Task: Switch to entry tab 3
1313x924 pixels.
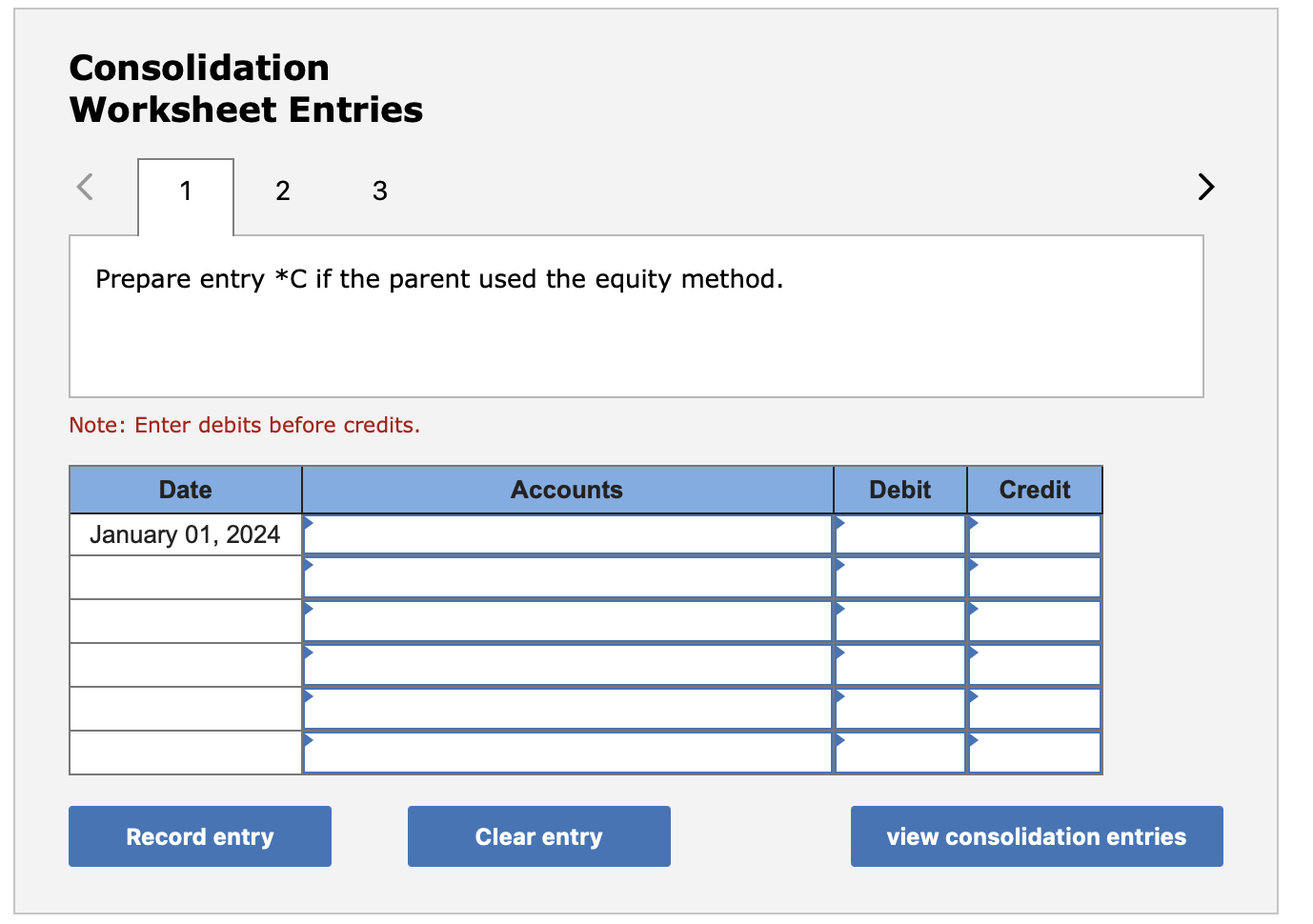Action: coord(379,191)
